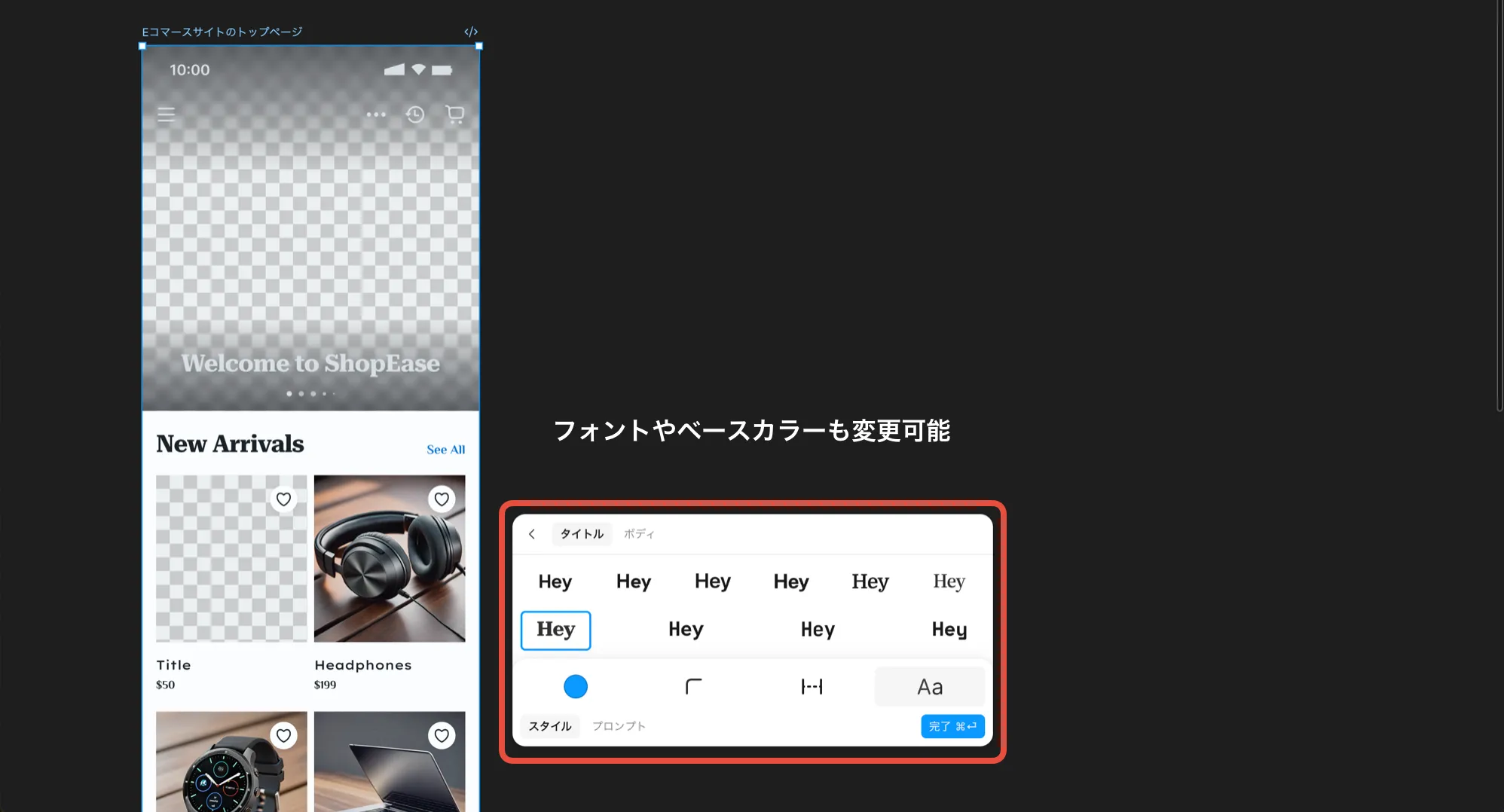Click the spacing adjustment icon
Viewport: 1504px width, 812px height.
[x=811, y=686]
